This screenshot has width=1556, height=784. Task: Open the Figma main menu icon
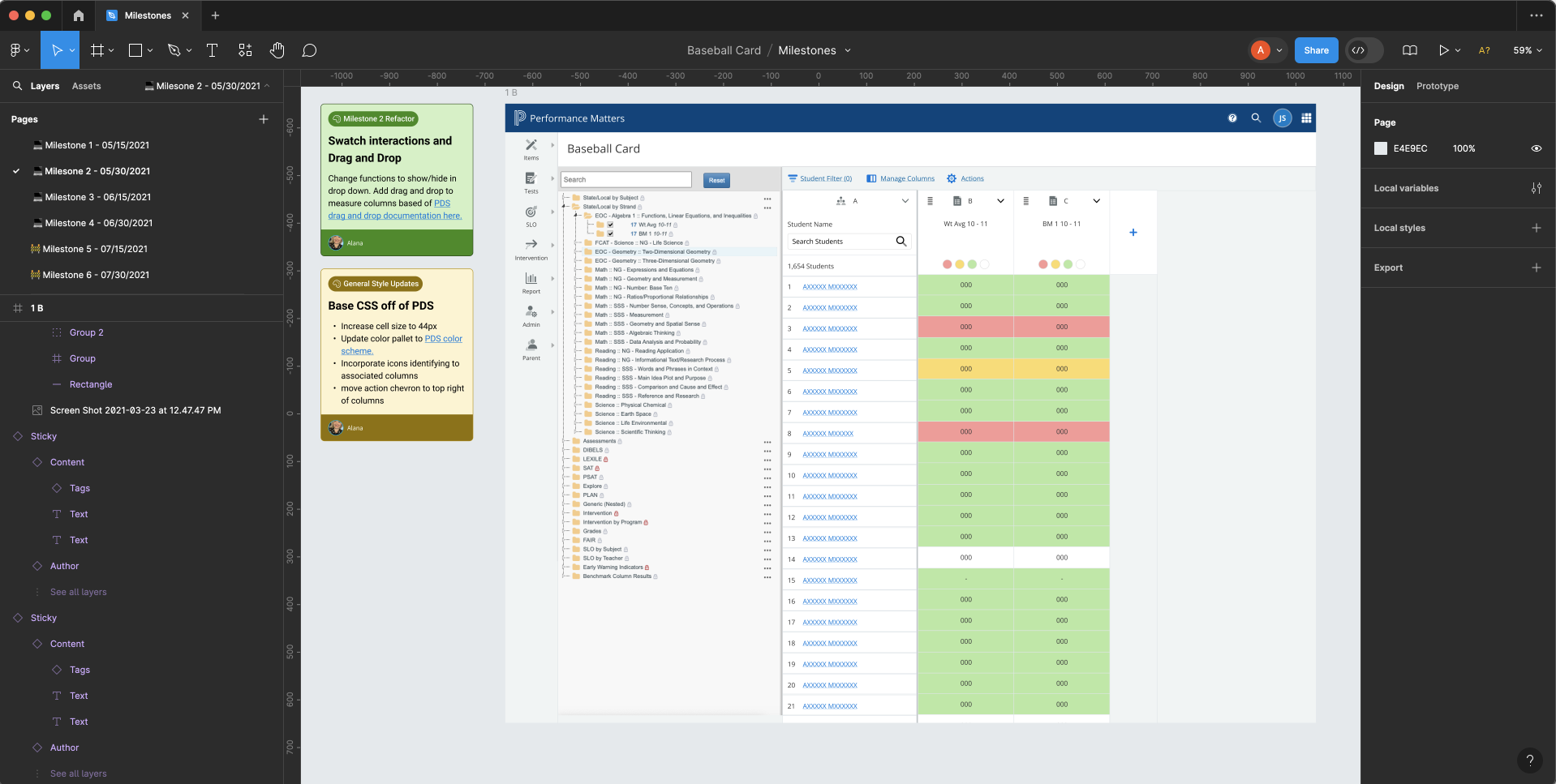coord(15,50)
